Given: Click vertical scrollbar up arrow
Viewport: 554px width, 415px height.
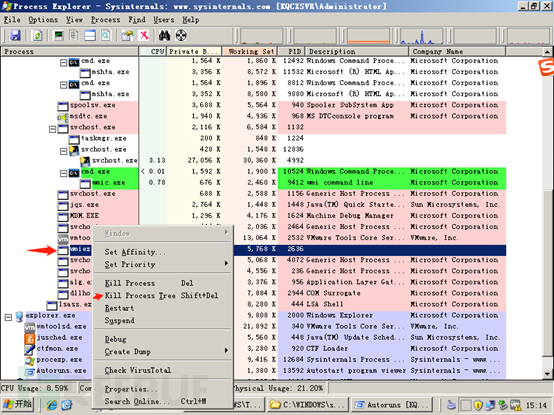Looking at the screenshot, I should 547,52.
